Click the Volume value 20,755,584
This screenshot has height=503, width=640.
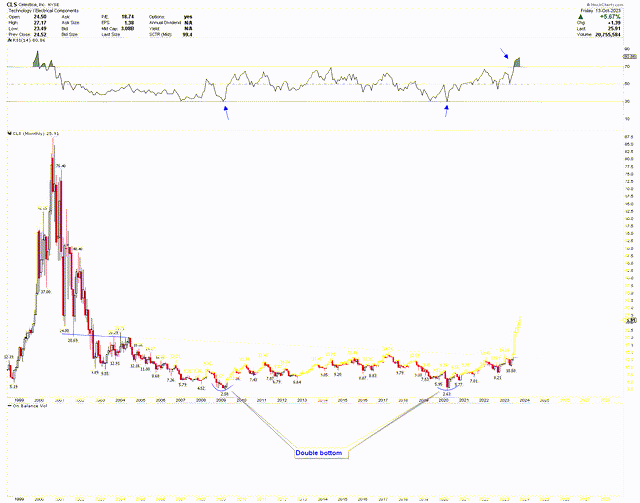609,35
